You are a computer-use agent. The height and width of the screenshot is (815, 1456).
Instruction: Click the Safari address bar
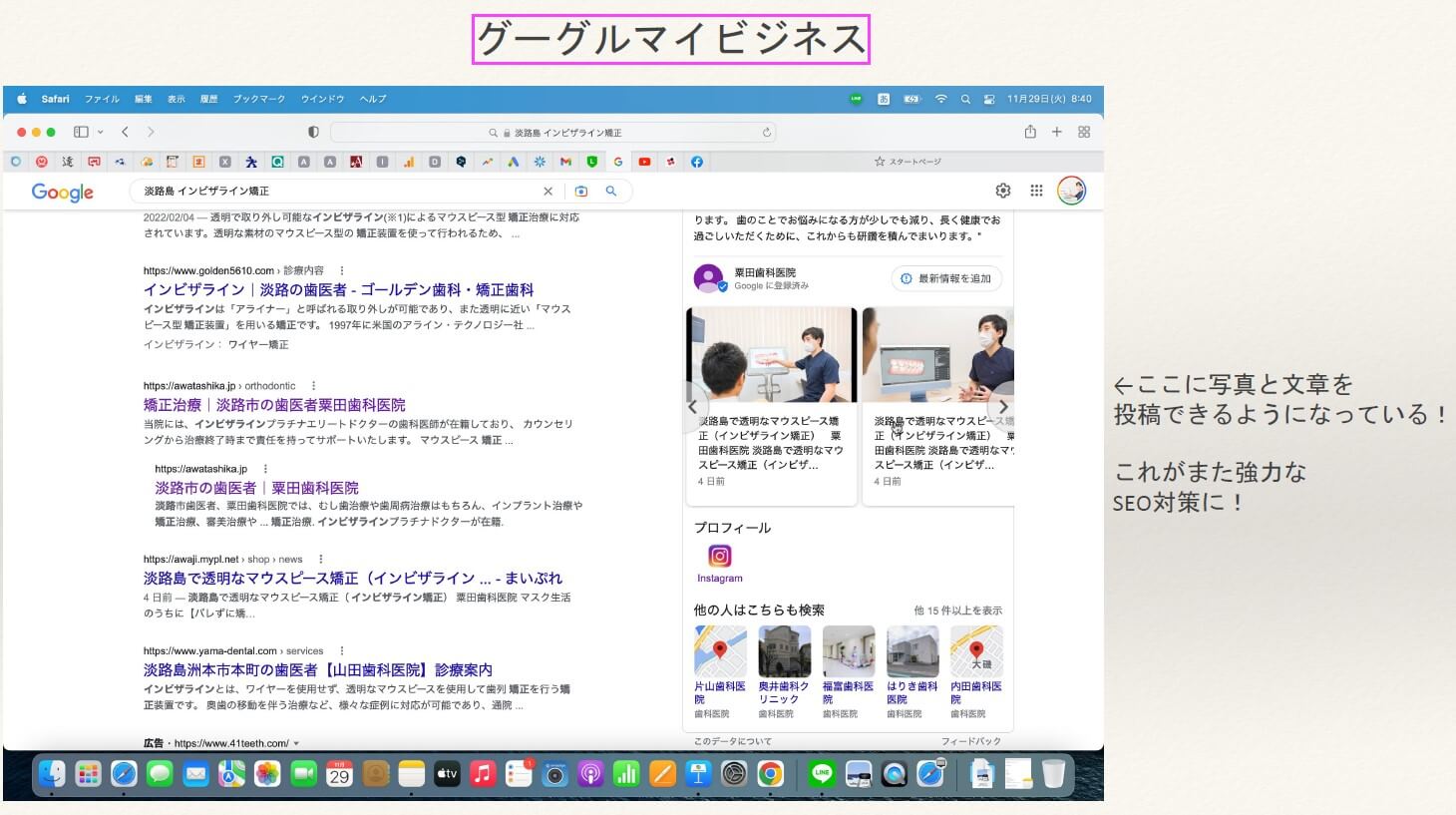tap(553, 132)
